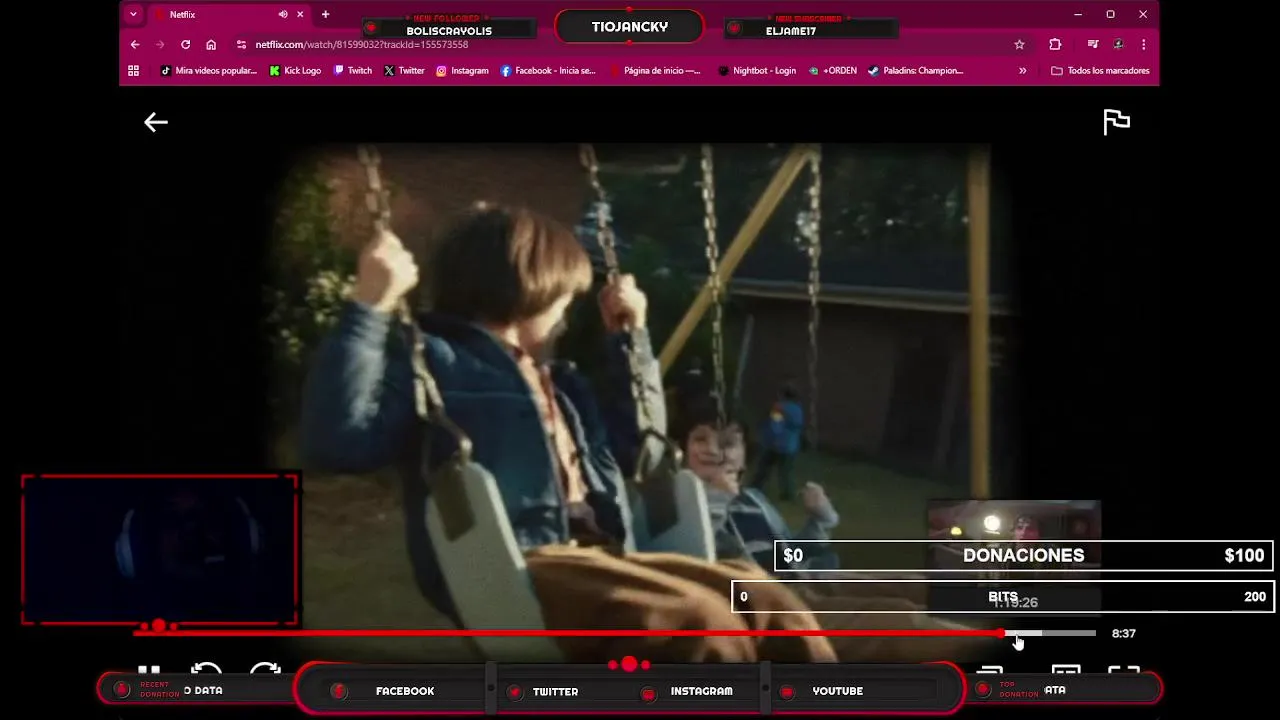Skip forward 10 seconds in the player

(265, 671)
